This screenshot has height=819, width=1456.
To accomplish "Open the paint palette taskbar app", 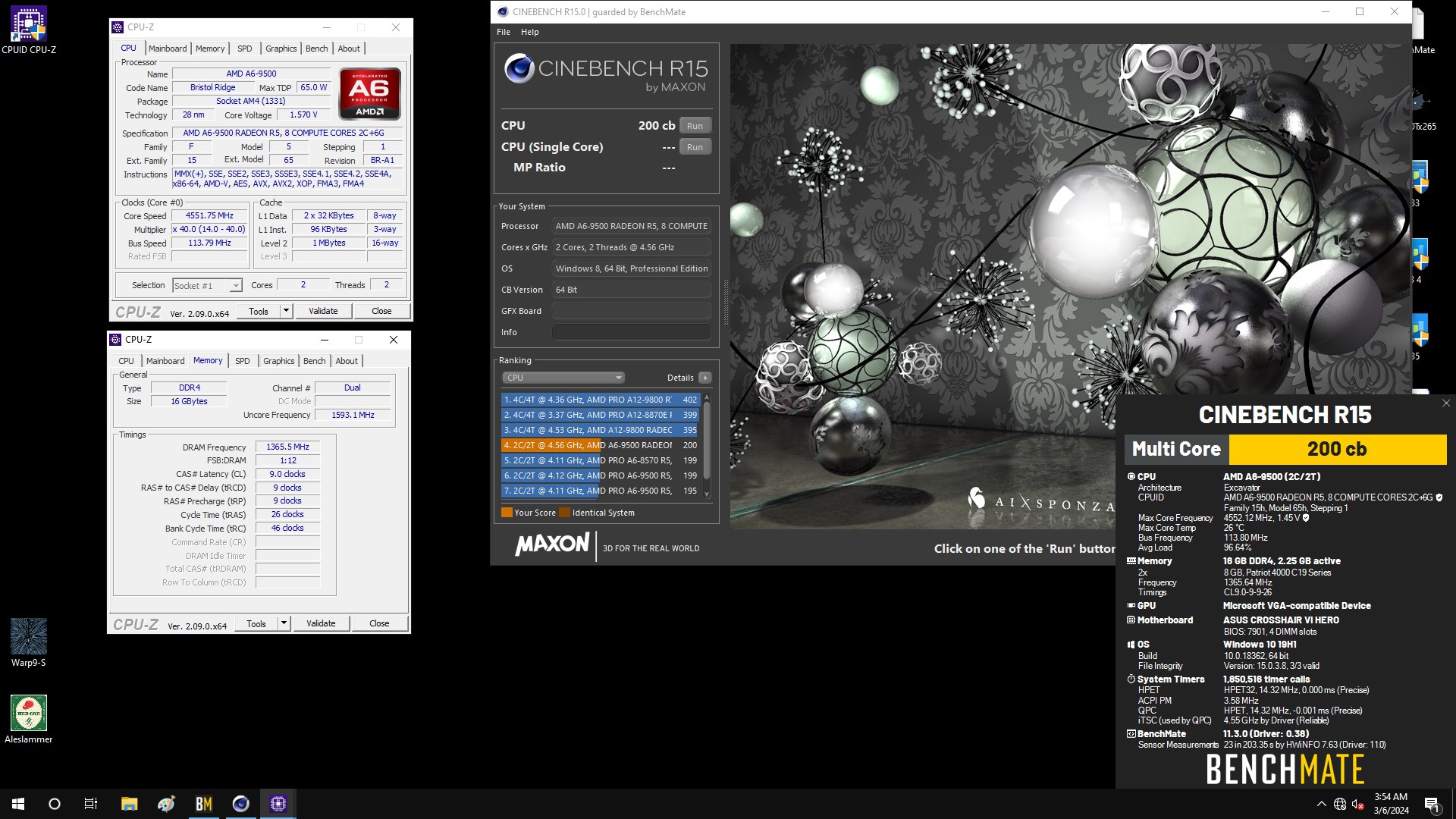I will click(167, 804).
